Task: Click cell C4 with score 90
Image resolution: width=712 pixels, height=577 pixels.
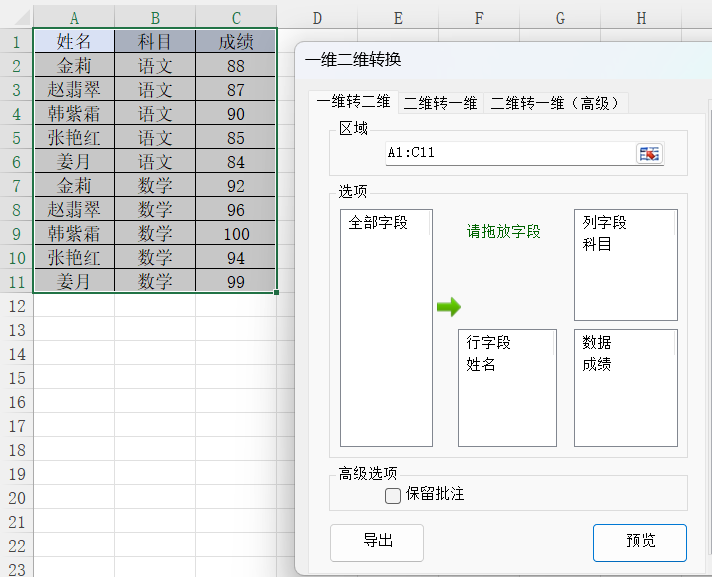Action: click(236, 113)
